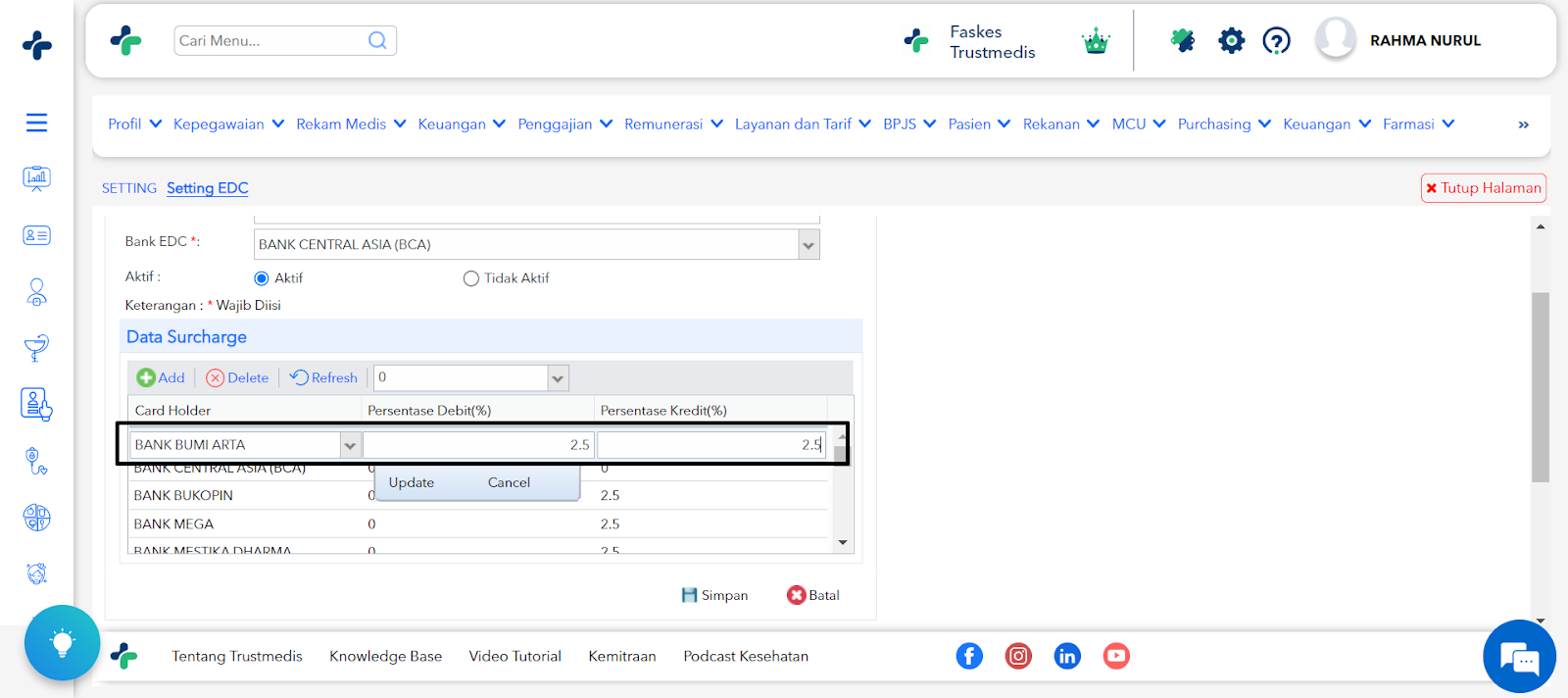Open the hamburger menu in sidebar
1568x698 pixels.
tap(36, 123)
